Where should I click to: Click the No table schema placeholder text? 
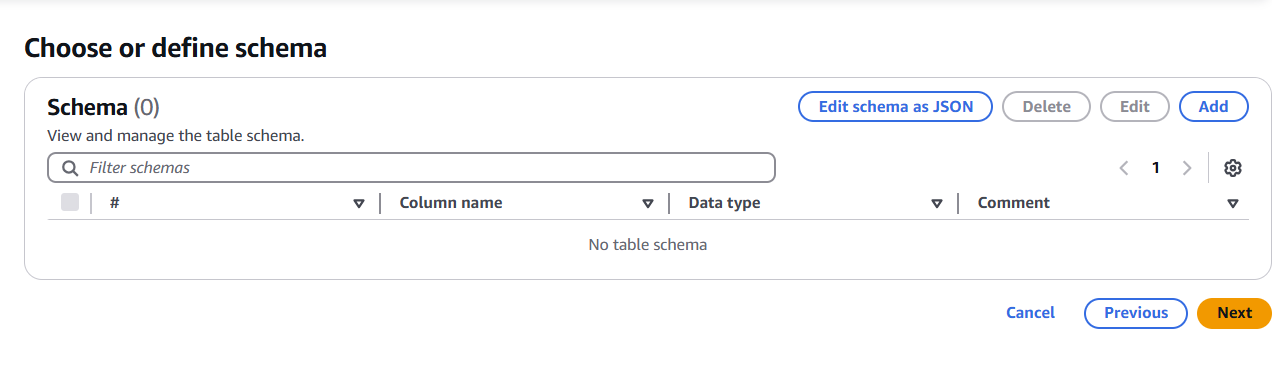point(648,244)
